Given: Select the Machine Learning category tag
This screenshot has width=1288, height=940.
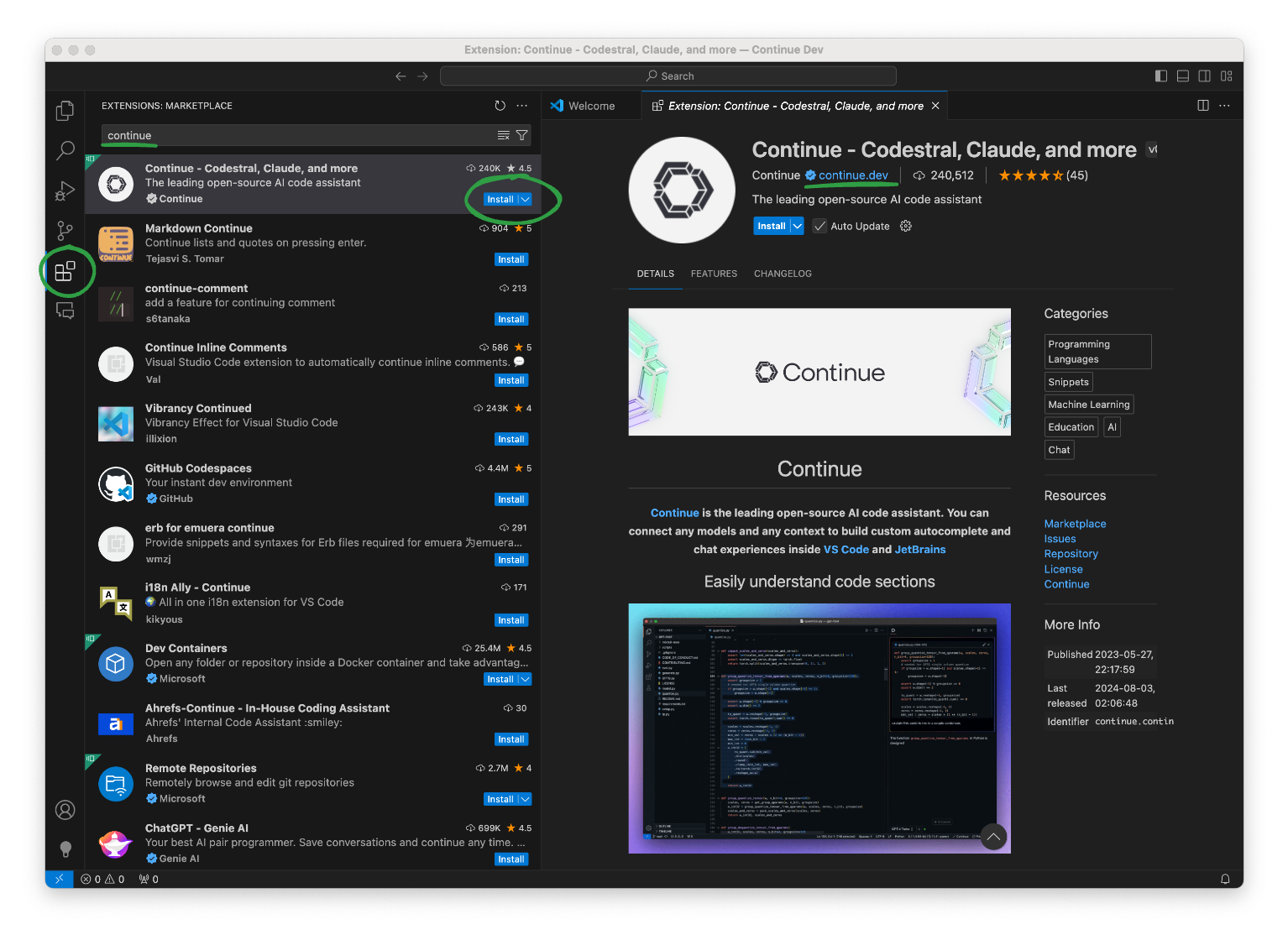Looking at the screenshot, I should click(x=1089, y=405).
